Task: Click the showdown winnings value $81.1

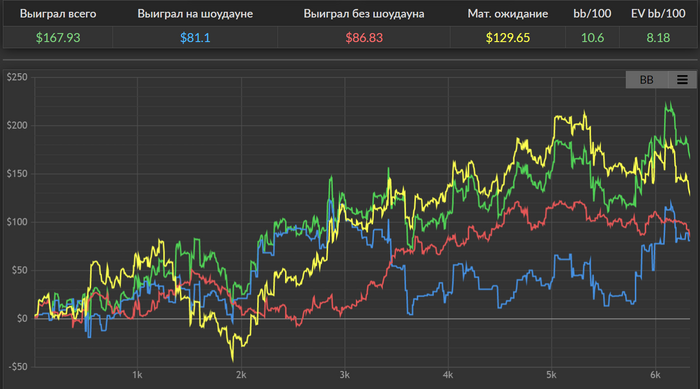Action: [x=195, y=38]
